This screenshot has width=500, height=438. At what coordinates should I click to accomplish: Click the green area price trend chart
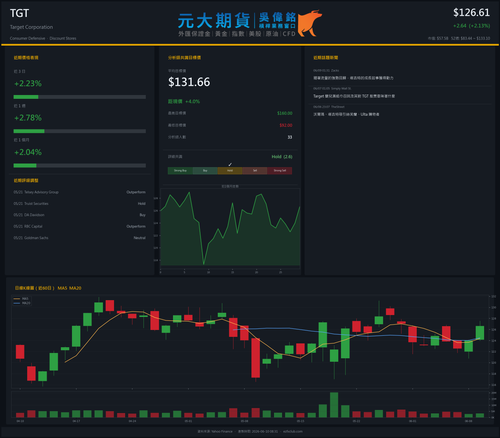230,228
